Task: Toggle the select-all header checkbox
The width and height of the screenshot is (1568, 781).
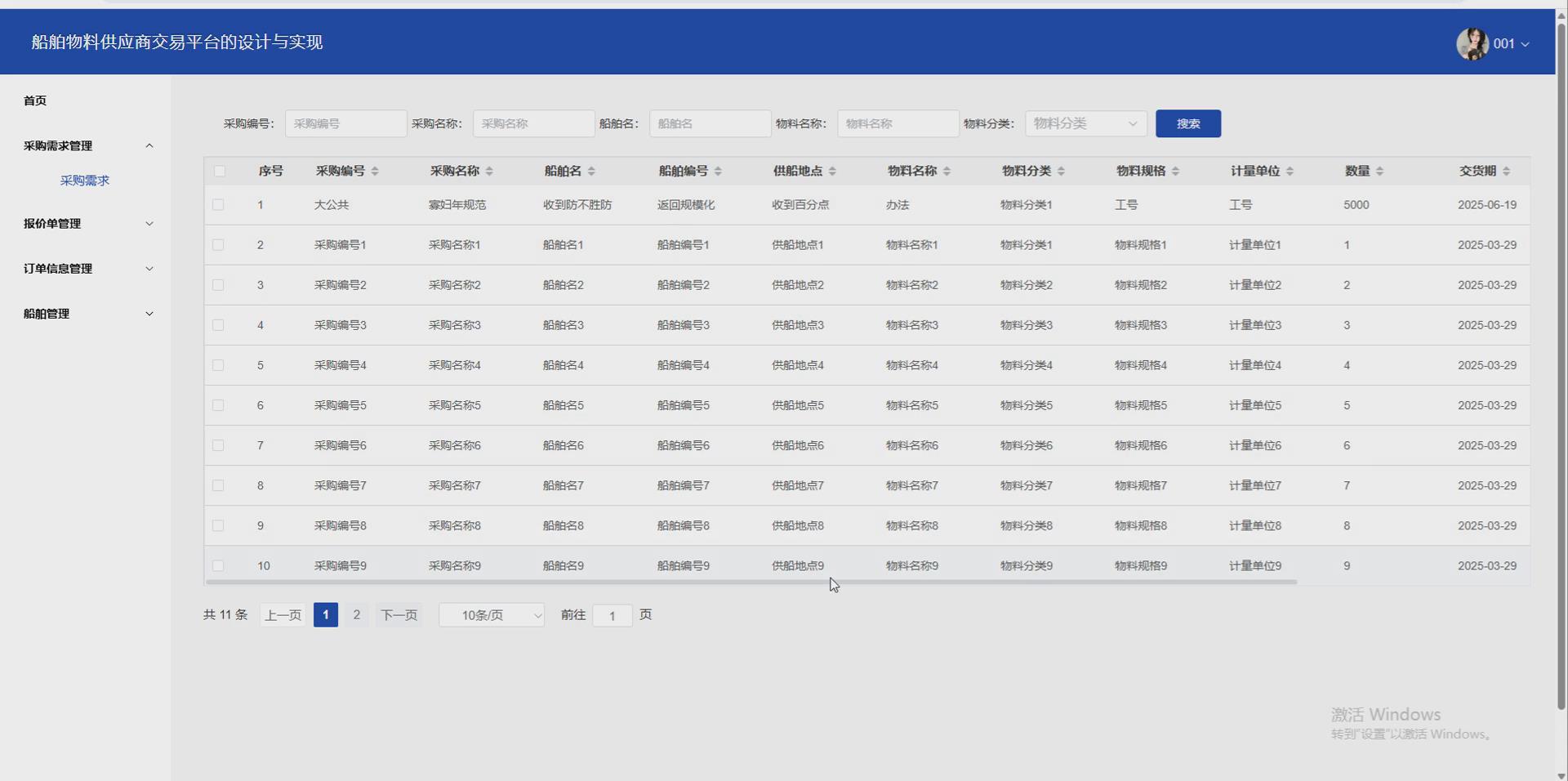Action: 219,171
